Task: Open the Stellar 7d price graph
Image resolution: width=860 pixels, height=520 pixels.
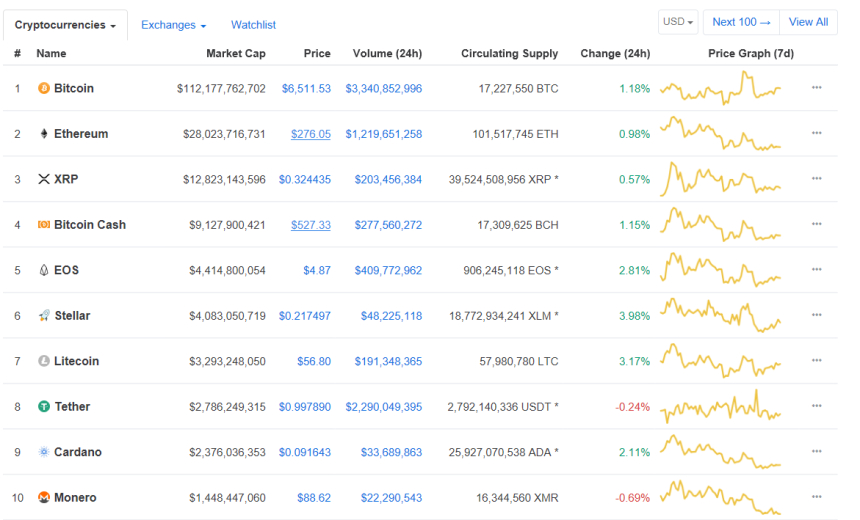Action: [720, 315]
